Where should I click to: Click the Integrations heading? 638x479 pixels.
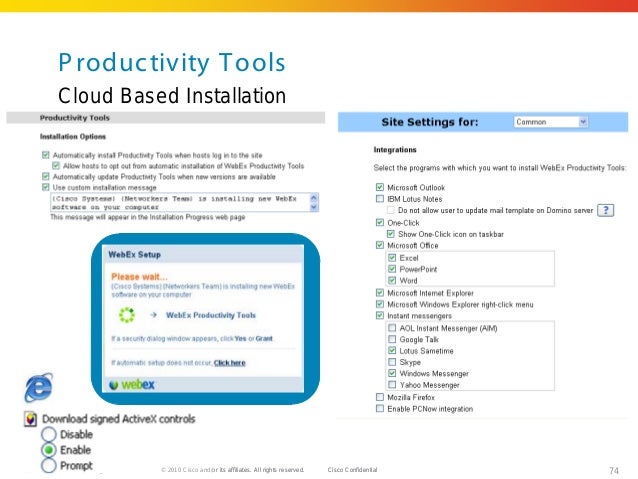coord(395,149)
